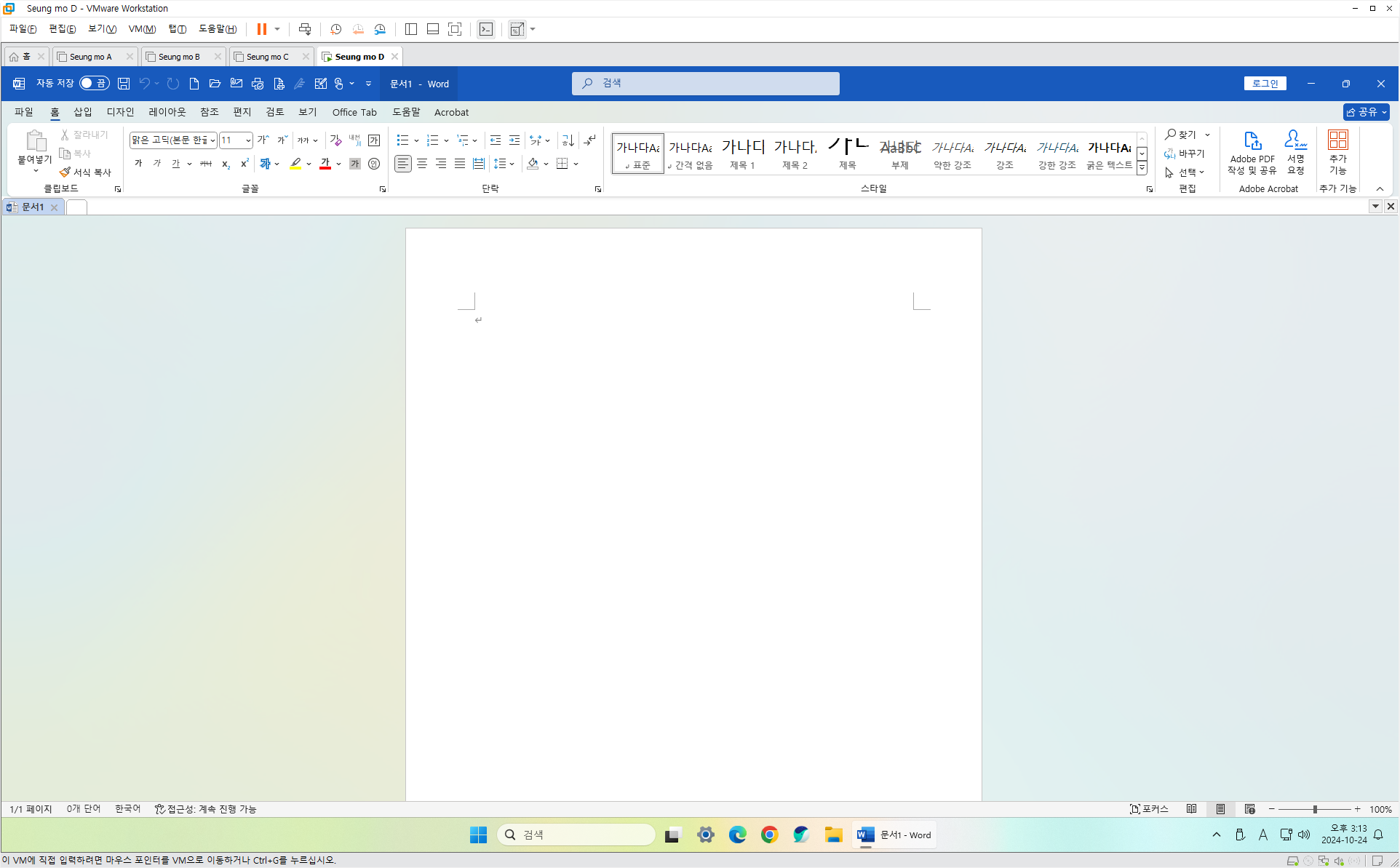Click the Share (공유) button
The width and height of the screenshot is (1400, 868).
[x=1366, y=112]
